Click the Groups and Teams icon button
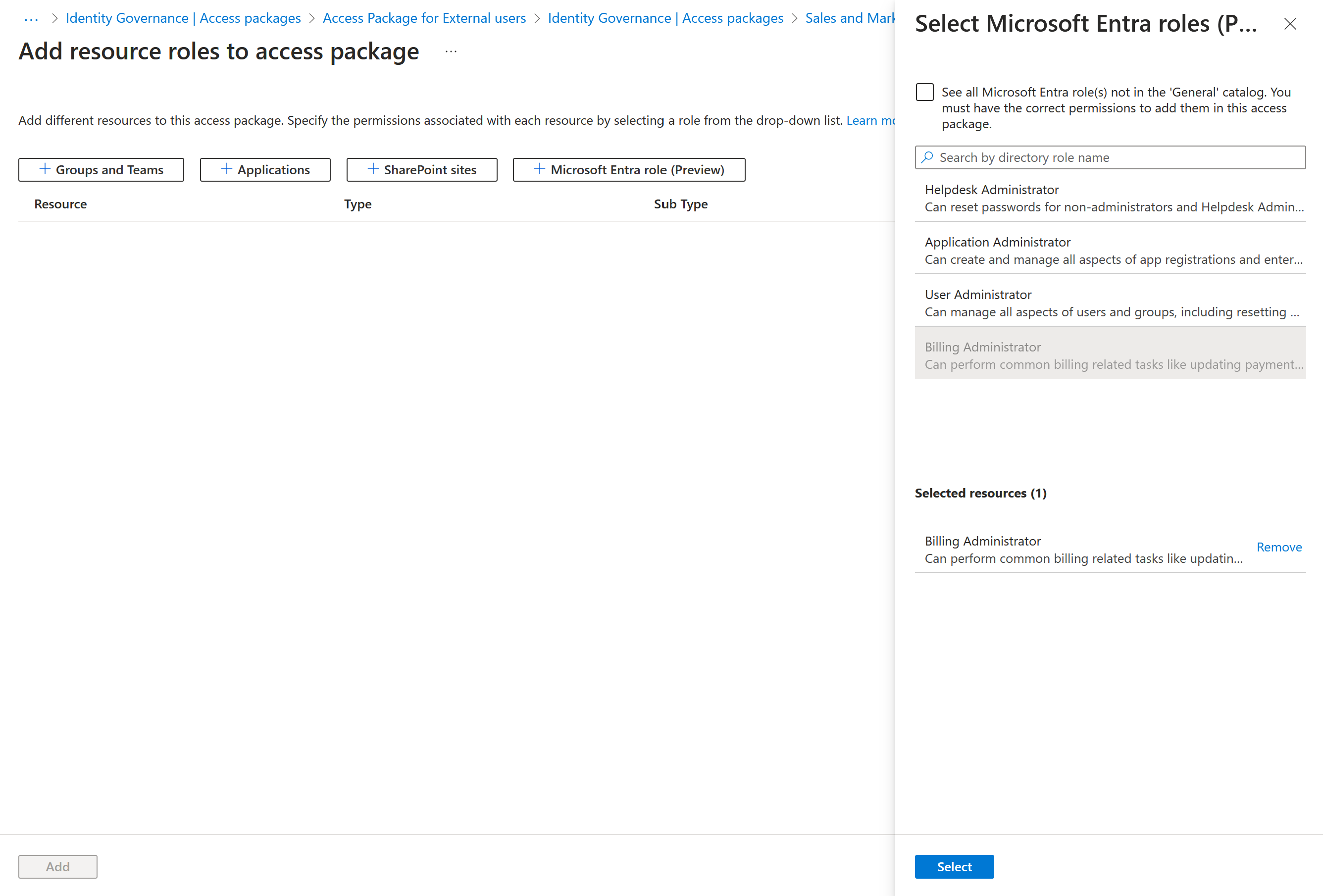Viewport: 1323px width, 896px height. (100, 169)
